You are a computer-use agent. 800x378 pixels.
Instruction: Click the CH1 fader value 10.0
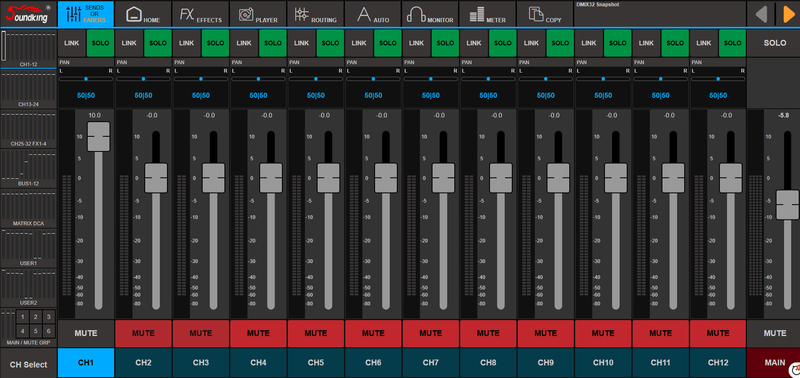point(95,115)
